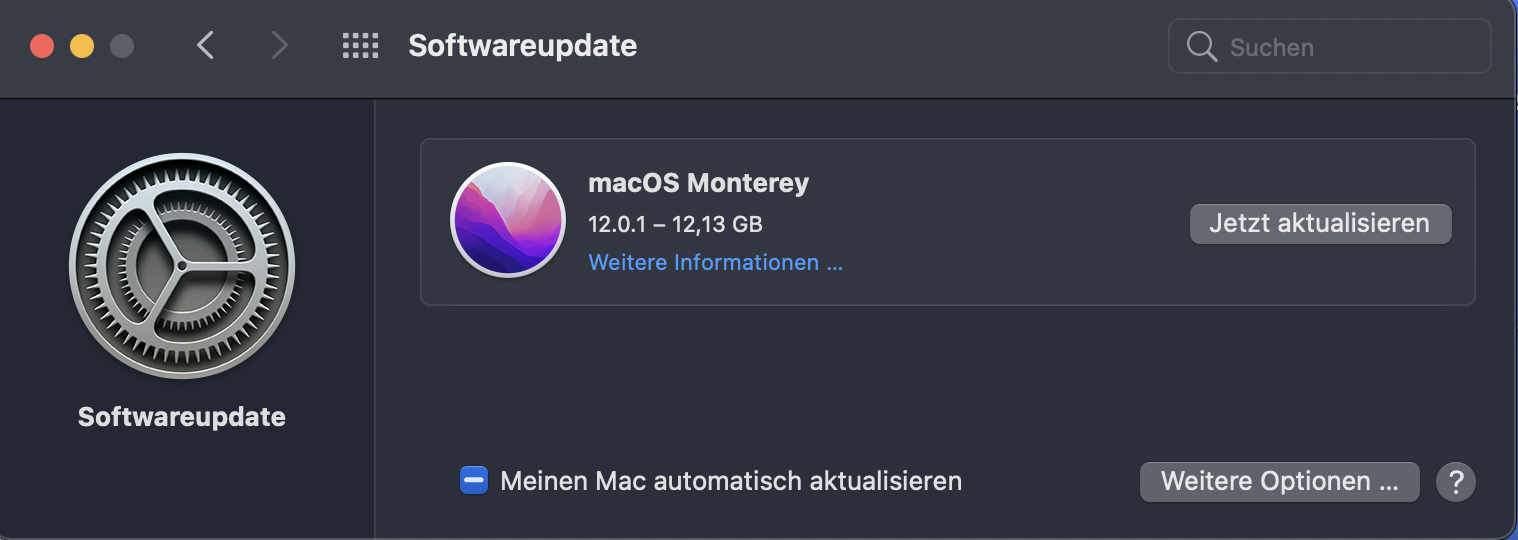Go back to the previous preferences pane
Image resolution: width=1518 pixels, height=540 pixels.
pos(205,46)
